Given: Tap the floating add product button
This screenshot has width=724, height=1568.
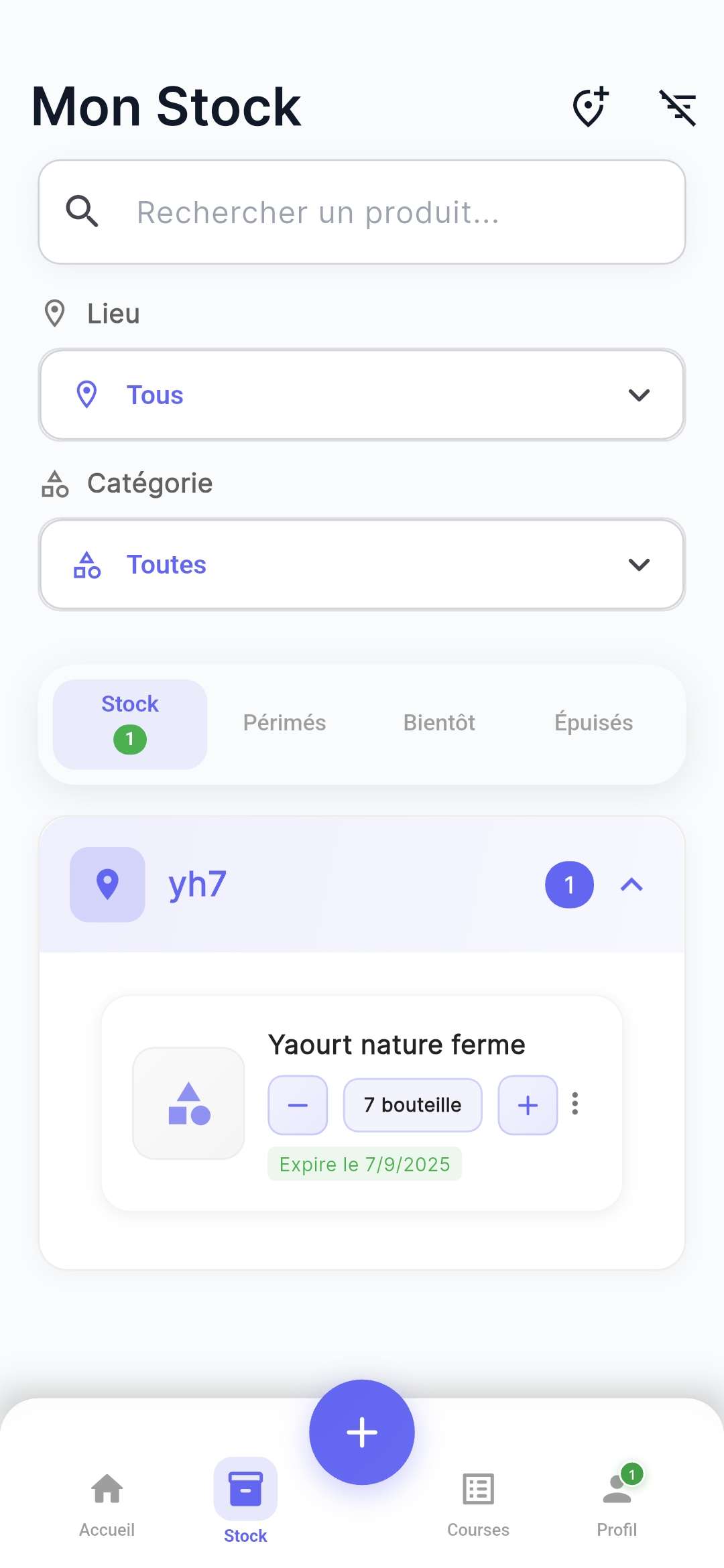Looking at the screenshot, I should tap(362, 1432).
